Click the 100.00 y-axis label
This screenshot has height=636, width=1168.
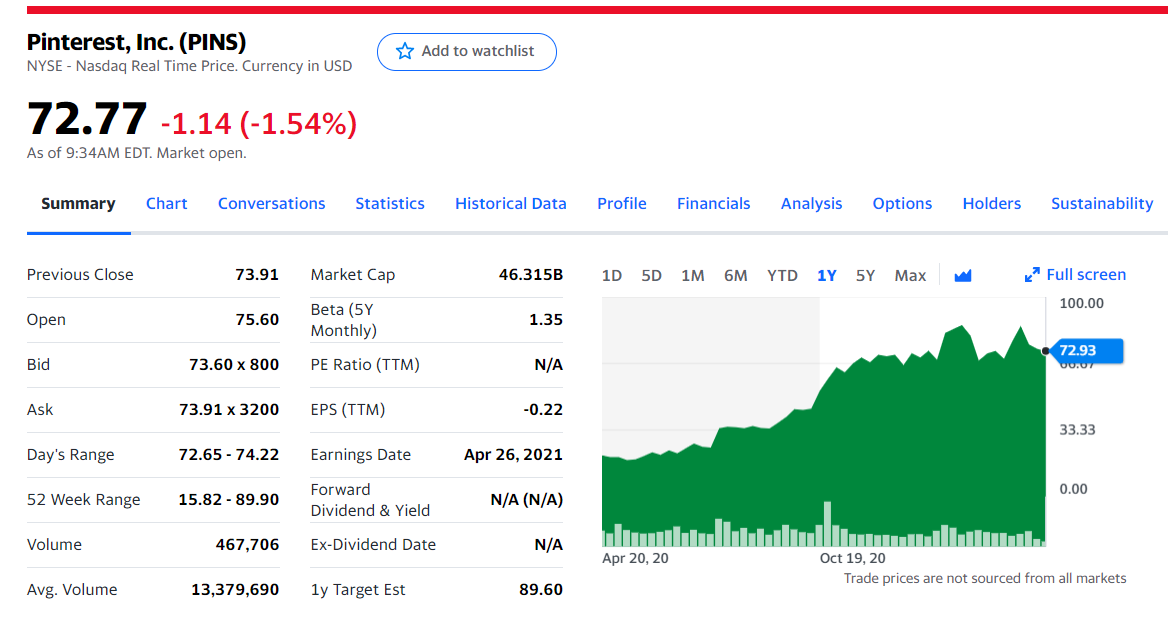[1082, 303]
